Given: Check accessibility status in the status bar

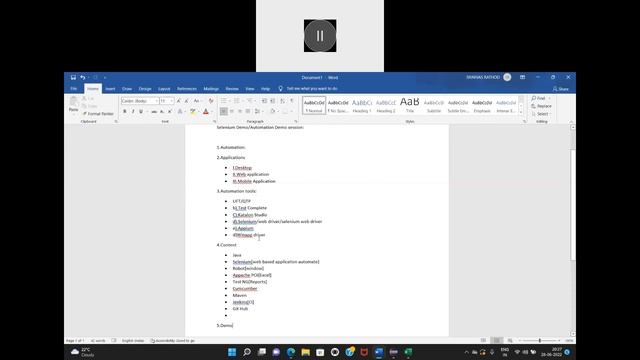Looking at the screenshot, I should pyautogui.click(x=173, y=340).
